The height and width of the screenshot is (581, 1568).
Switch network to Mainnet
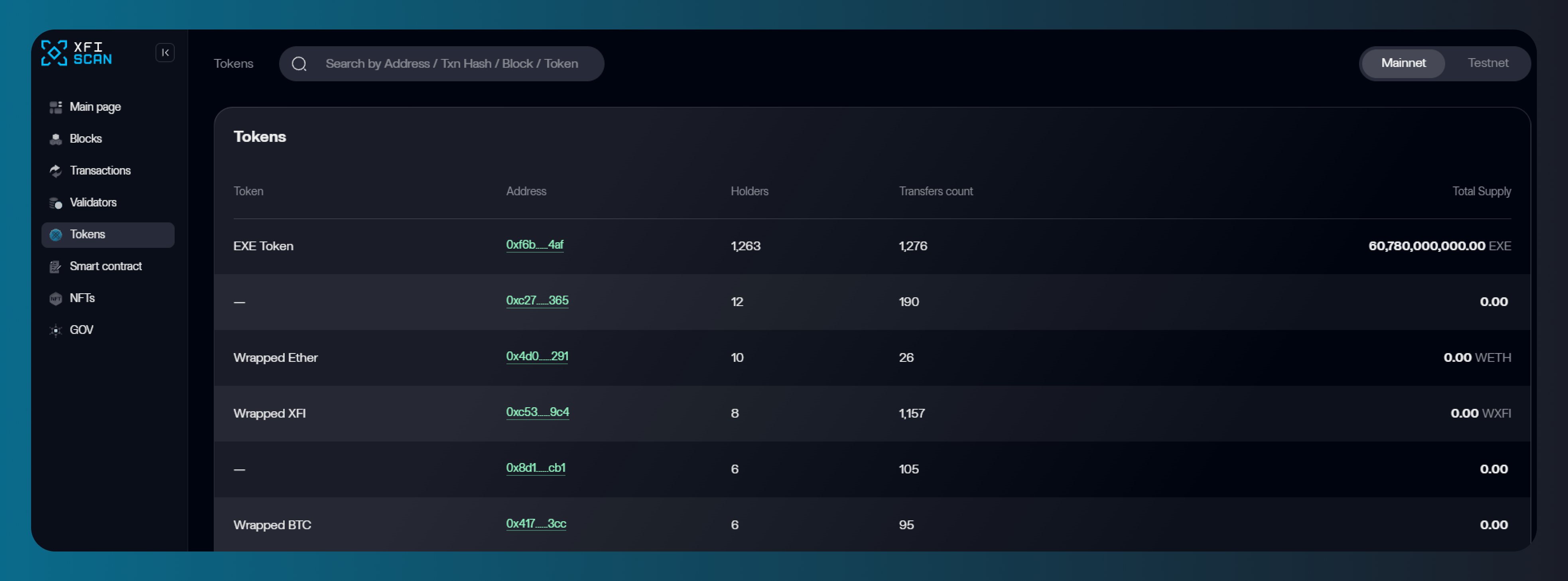coord(1403,63)
